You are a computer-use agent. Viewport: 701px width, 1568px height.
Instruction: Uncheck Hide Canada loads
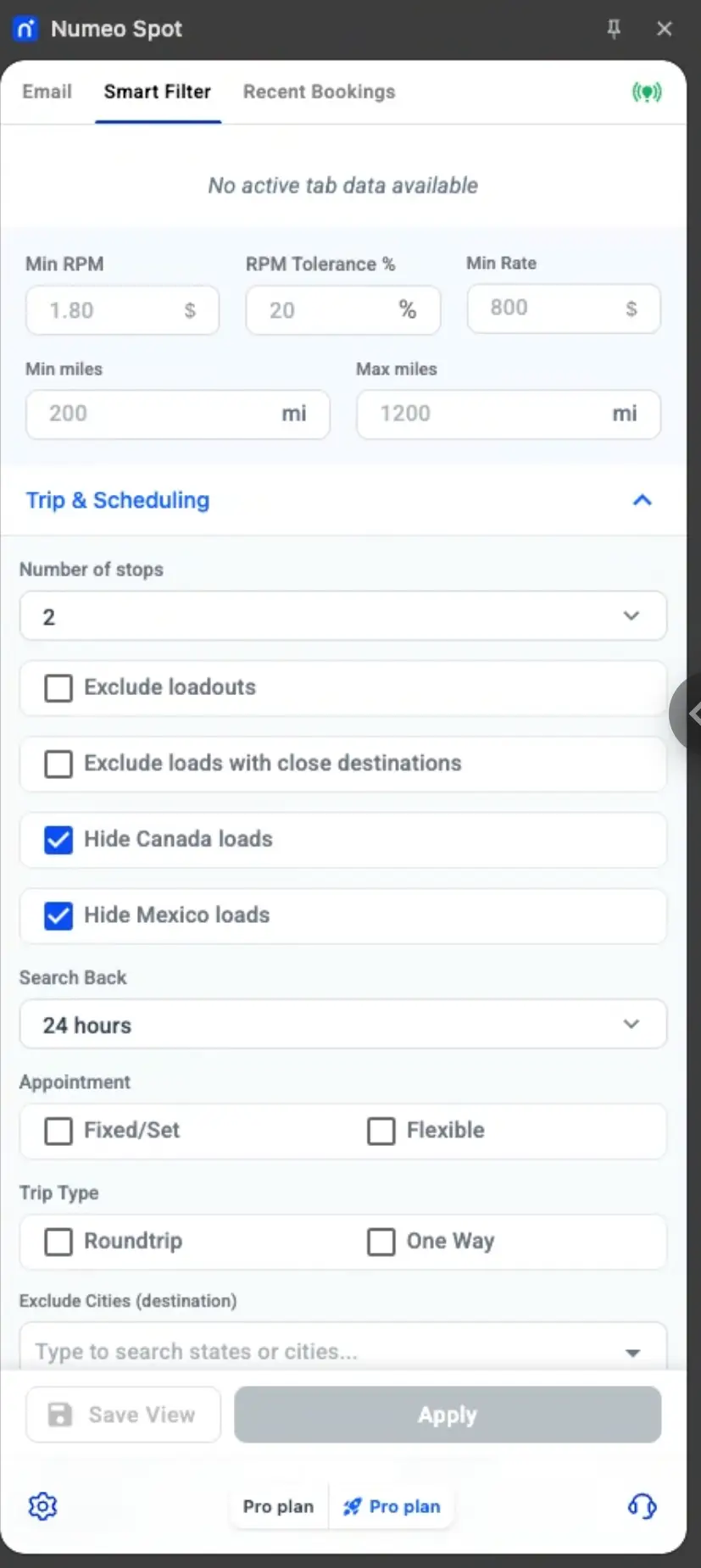pyautogui.click(x=58, y=840)
